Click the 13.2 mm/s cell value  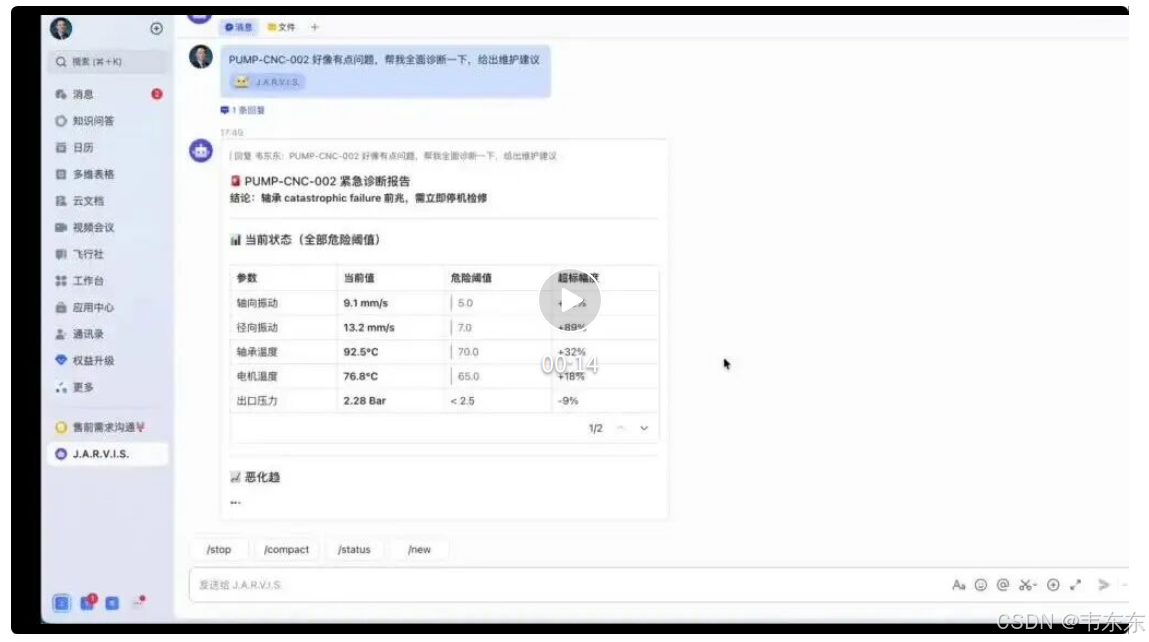[x=369, y=328]
